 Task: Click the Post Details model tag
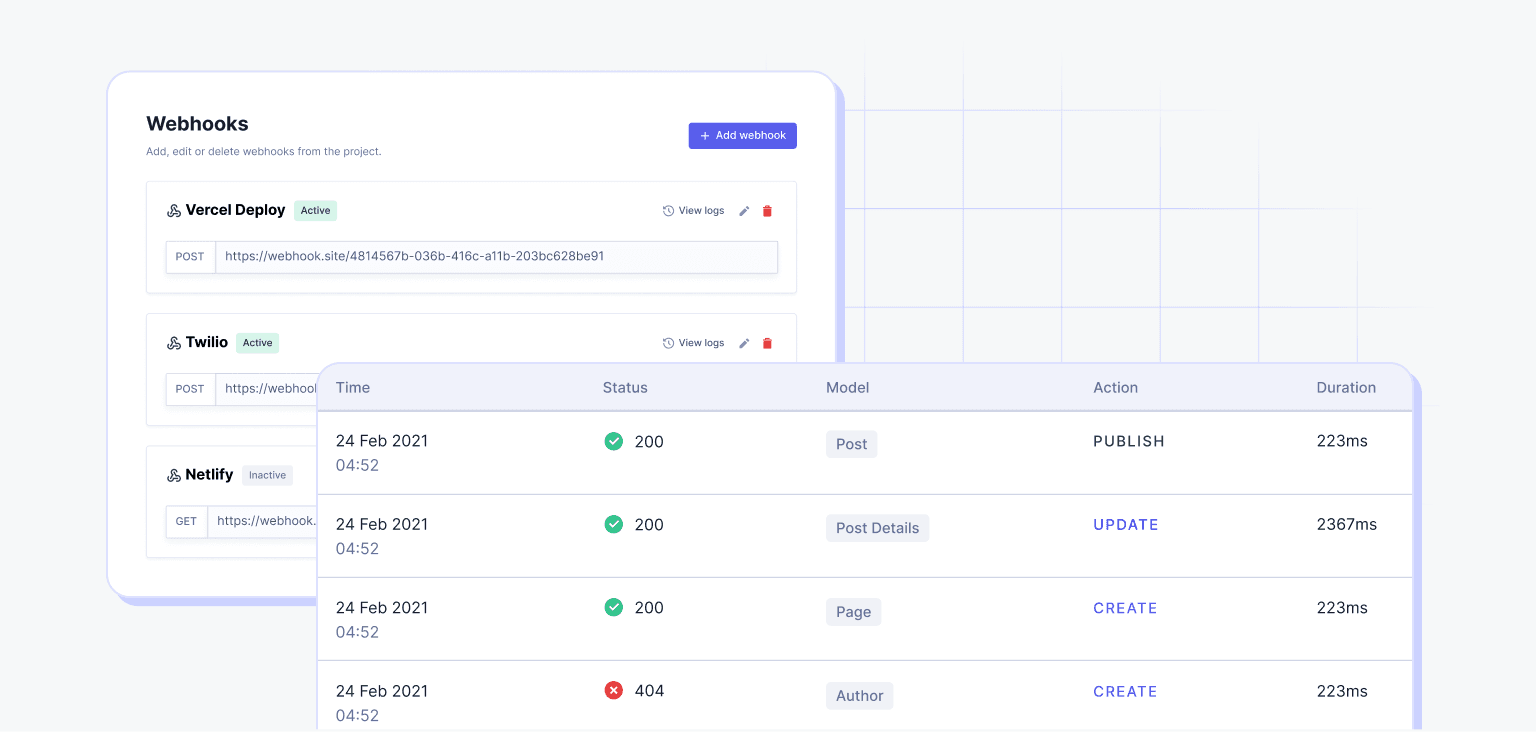[x=877, y=528]
